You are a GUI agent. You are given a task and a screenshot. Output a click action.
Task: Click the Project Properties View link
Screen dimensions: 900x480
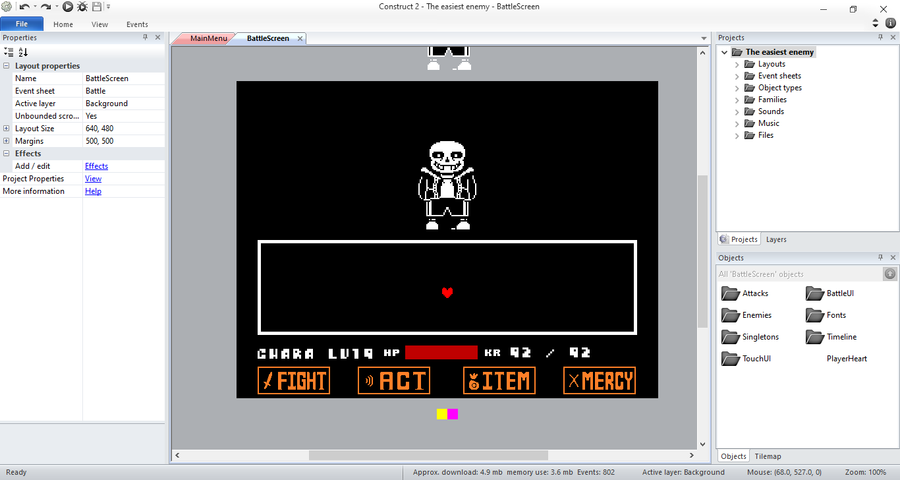pyautogui.click(x=93, y=179)
